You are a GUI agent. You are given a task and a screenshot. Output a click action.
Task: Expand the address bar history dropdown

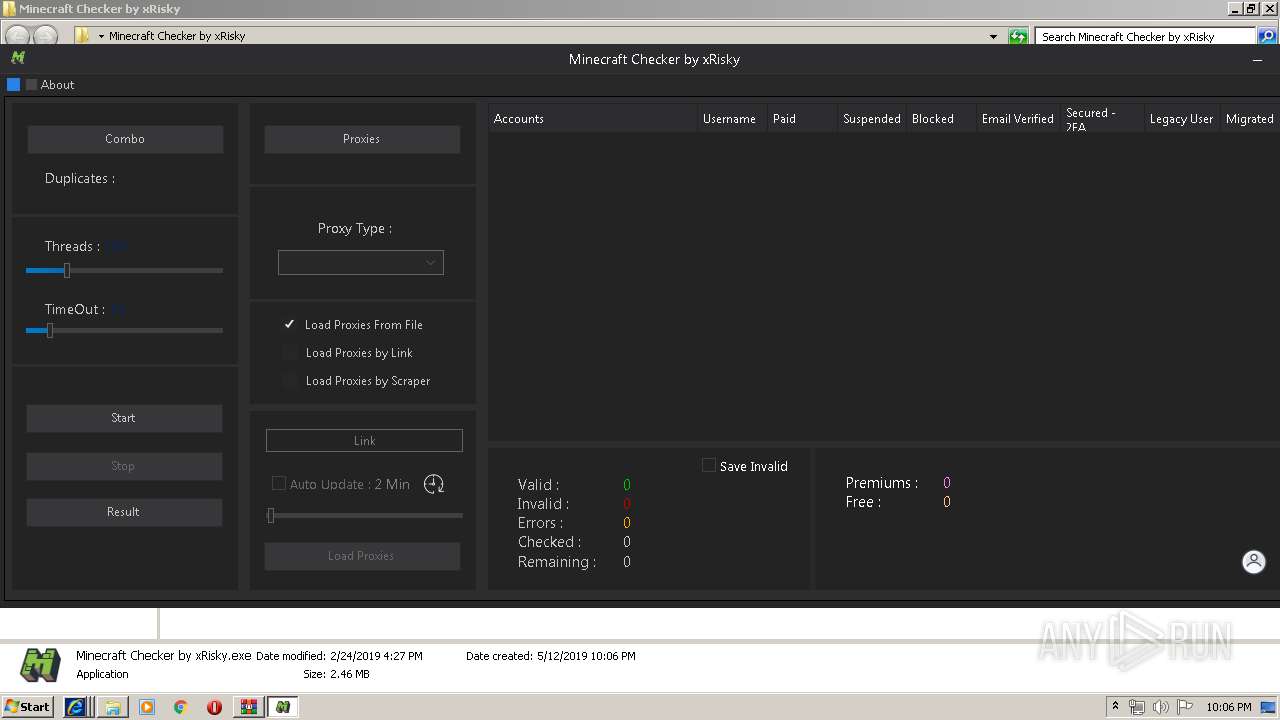993,37
